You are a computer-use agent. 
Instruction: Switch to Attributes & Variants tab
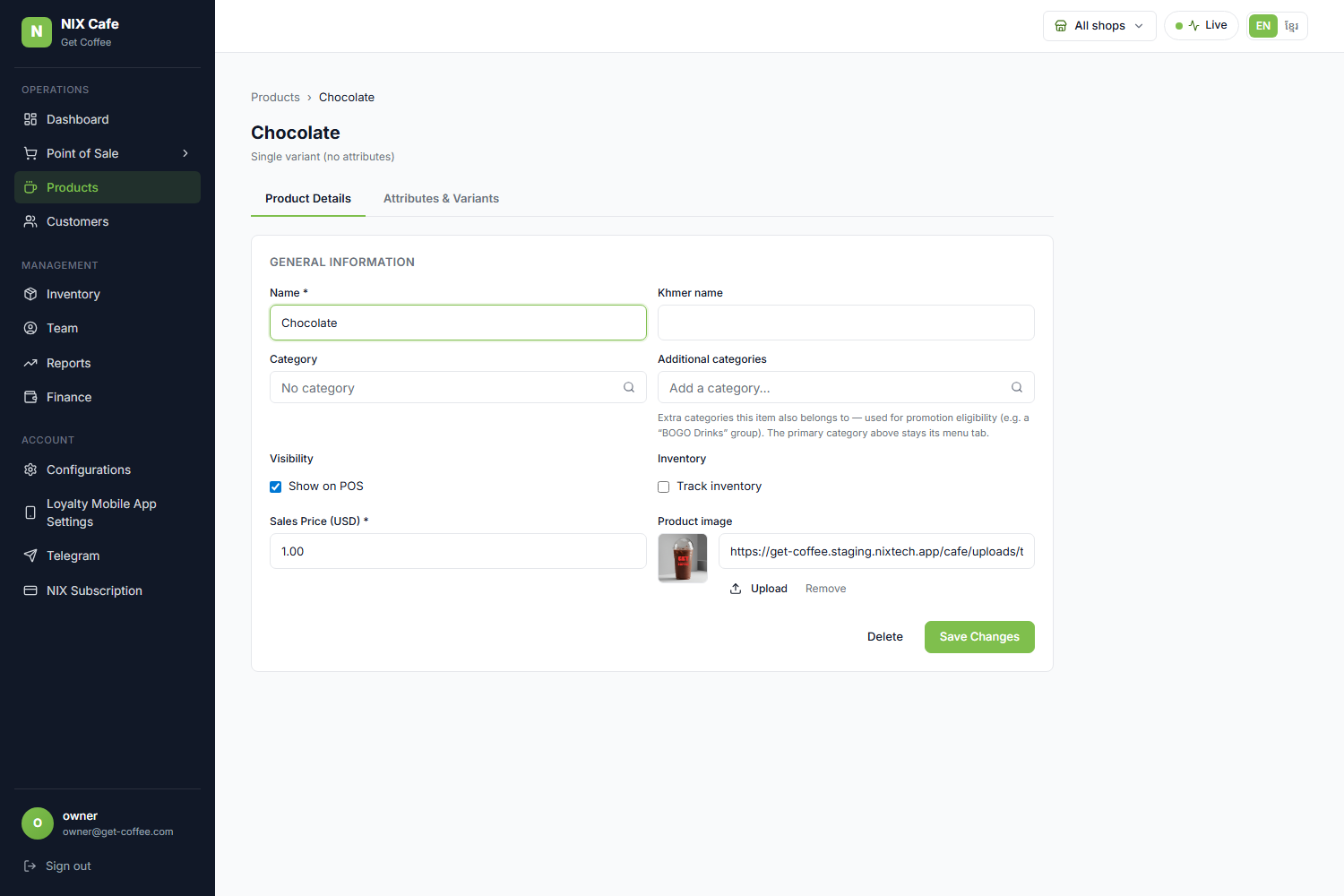[x=441, y=198]
